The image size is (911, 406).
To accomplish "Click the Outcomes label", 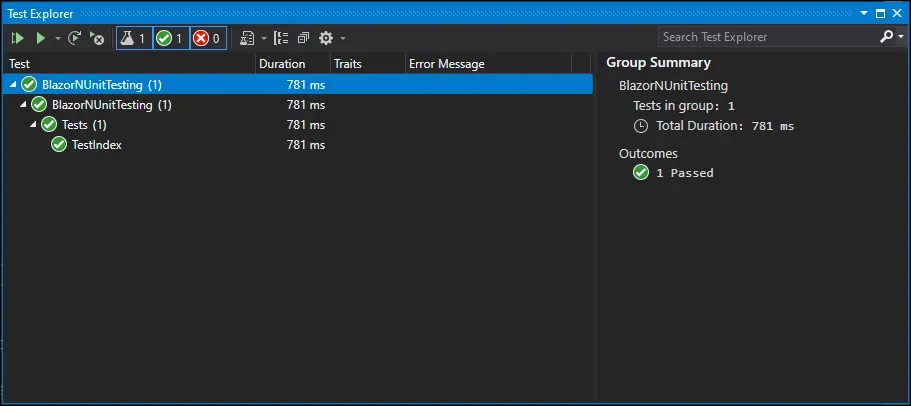I will tap(648, 154).
